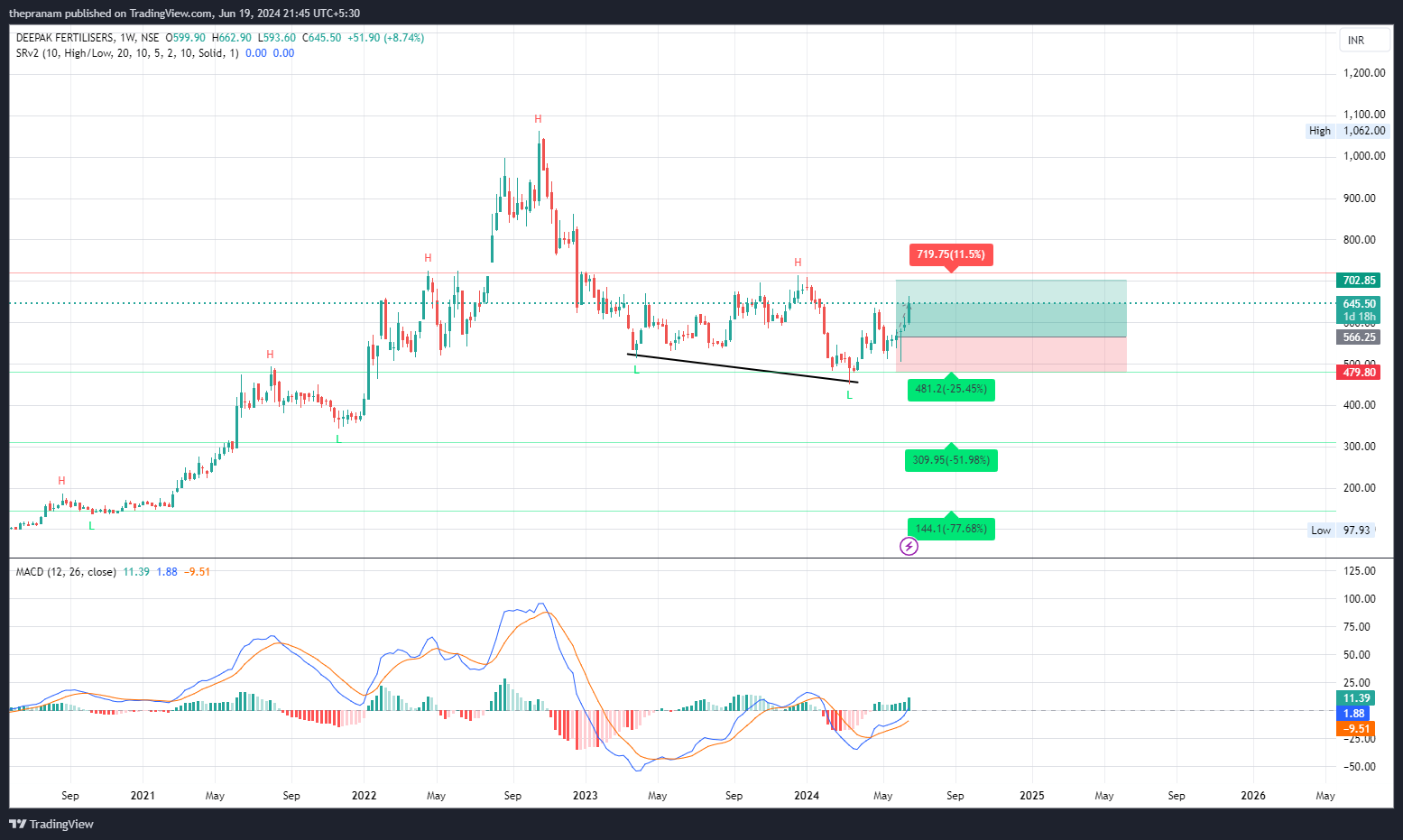Select the green 481.2(-25.45%) support label
Screen dimensions: 1403x840
[951, 389]
